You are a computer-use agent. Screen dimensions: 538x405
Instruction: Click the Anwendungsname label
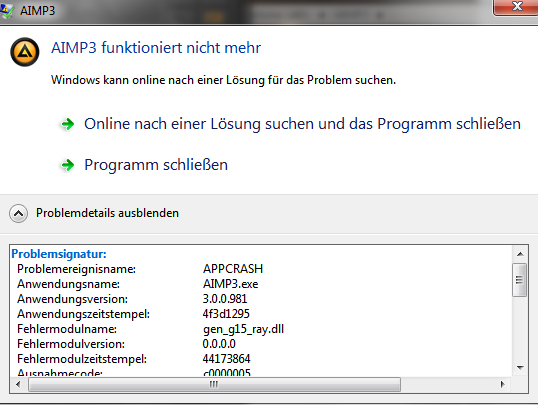point(68,284)
